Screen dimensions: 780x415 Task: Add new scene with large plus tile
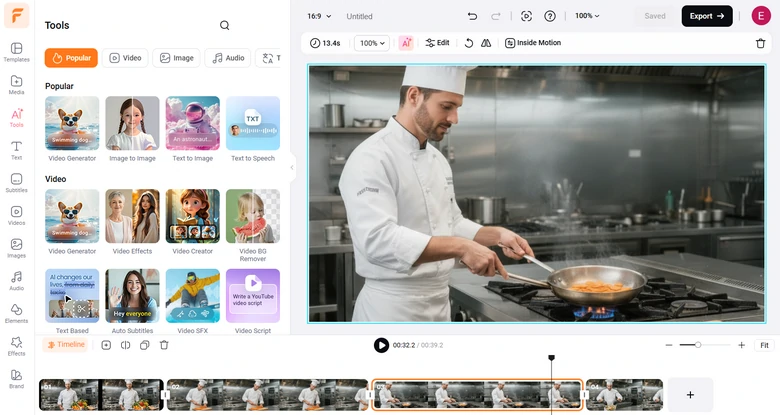coord(690,395)
